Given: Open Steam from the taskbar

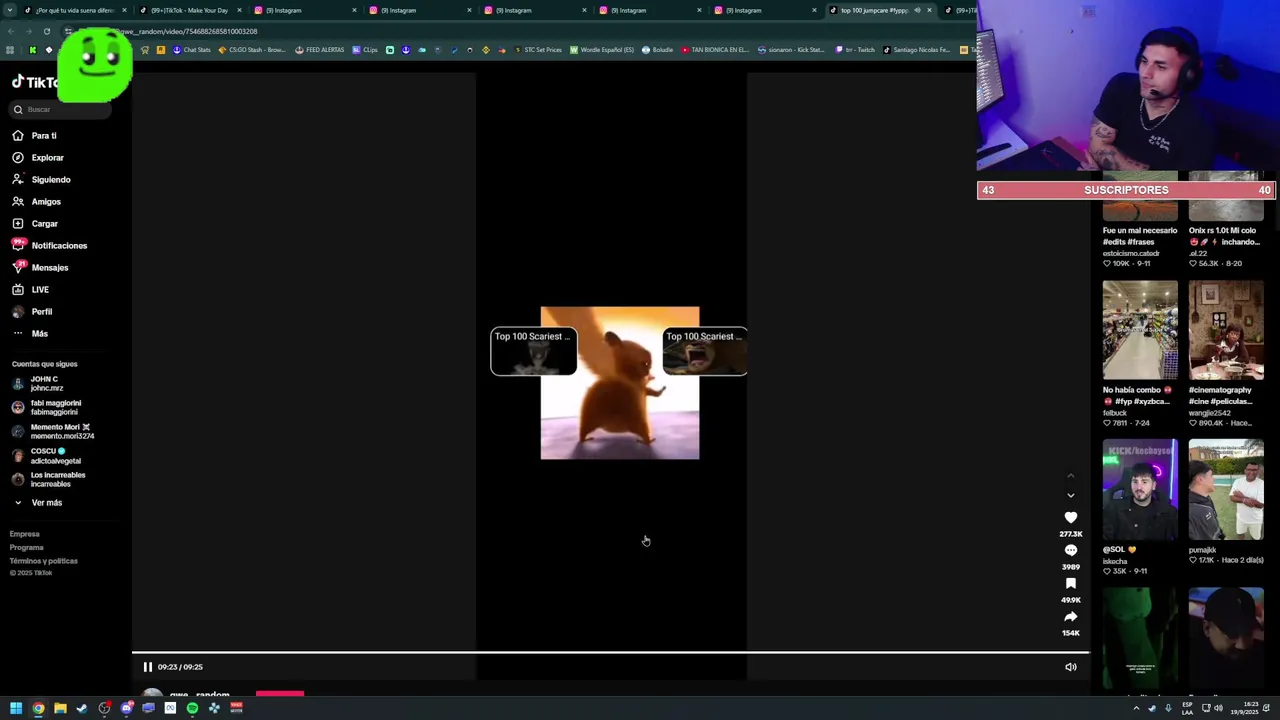Looking at the screenshot, I should tap(82, 708).
